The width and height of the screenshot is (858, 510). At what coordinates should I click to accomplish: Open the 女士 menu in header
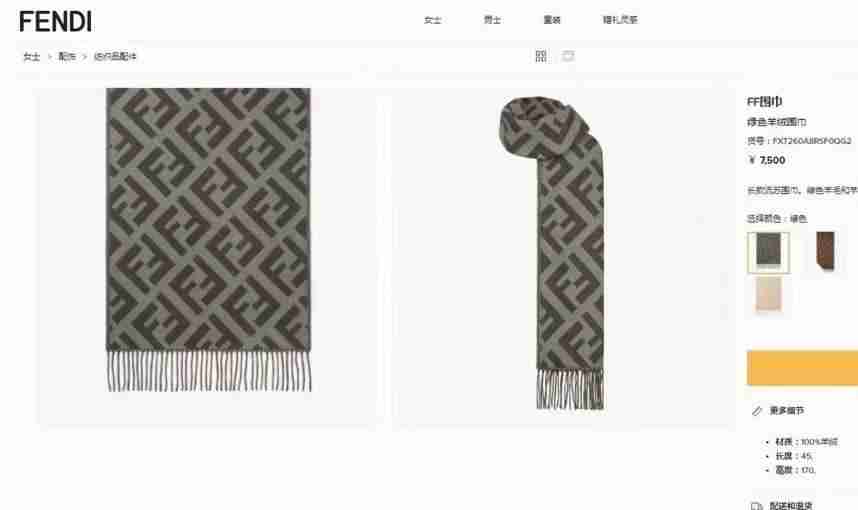432,20
